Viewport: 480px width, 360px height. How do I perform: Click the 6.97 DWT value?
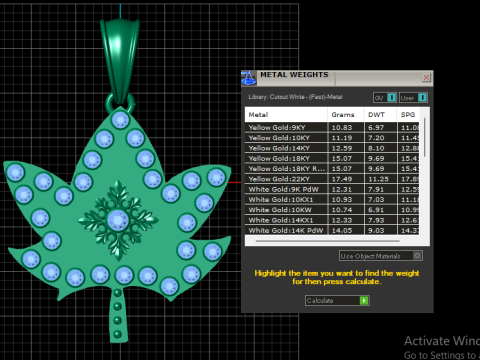[376, 127]
